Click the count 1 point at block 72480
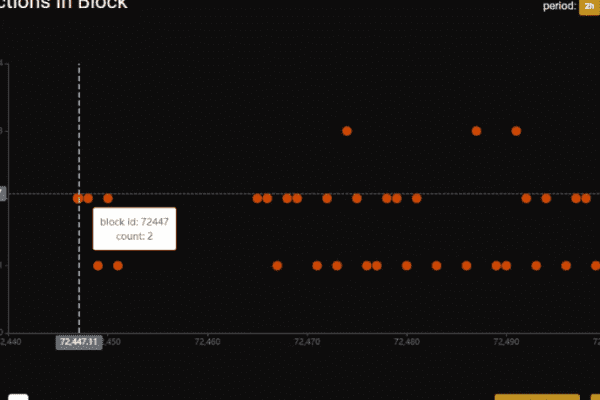The width and height of the screenshot is (600, 400). point(406,266)
